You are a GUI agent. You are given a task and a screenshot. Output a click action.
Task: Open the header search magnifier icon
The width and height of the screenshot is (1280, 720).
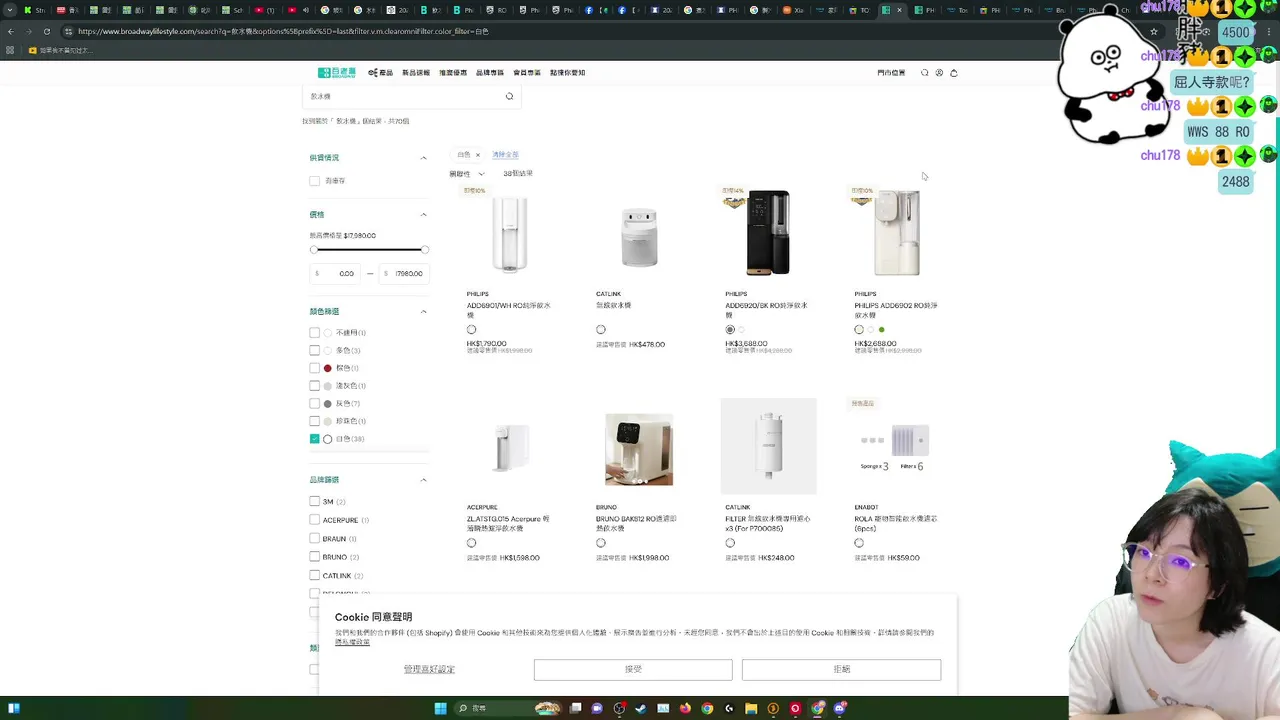click(x=924, y=73)
